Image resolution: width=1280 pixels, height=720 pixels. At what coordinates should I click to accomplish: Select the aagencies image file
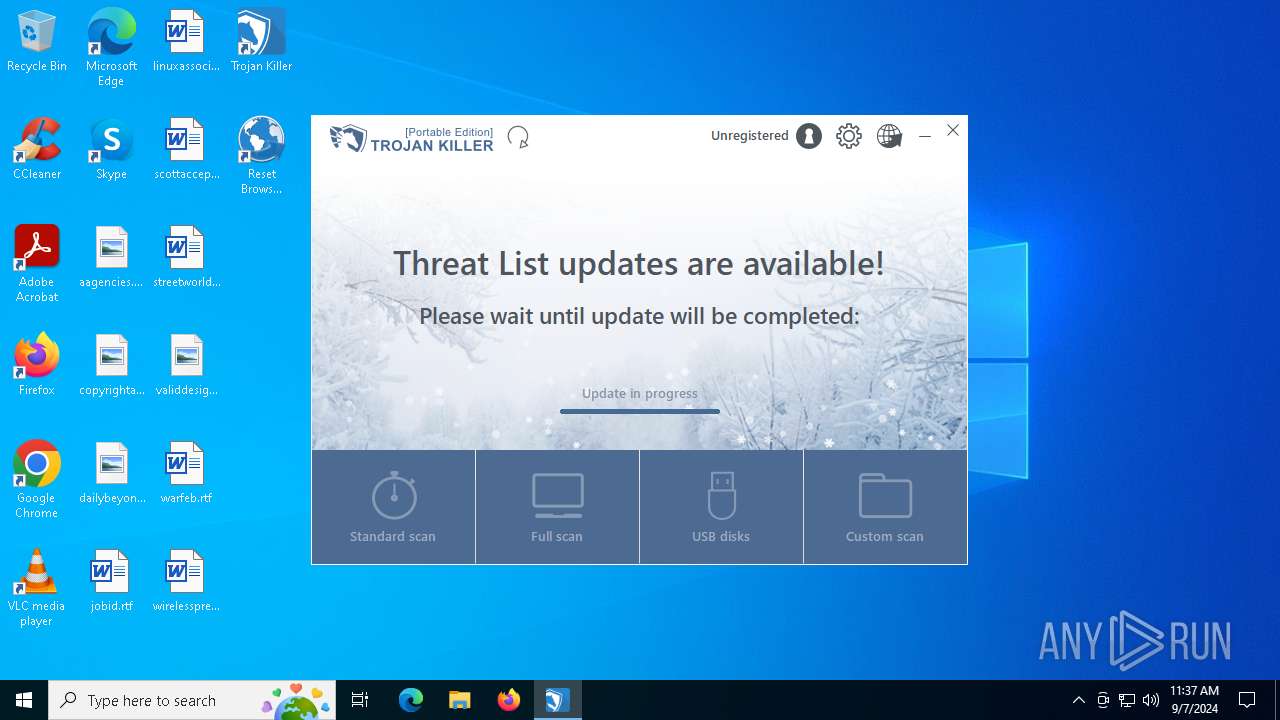click(x=111, y=258)
